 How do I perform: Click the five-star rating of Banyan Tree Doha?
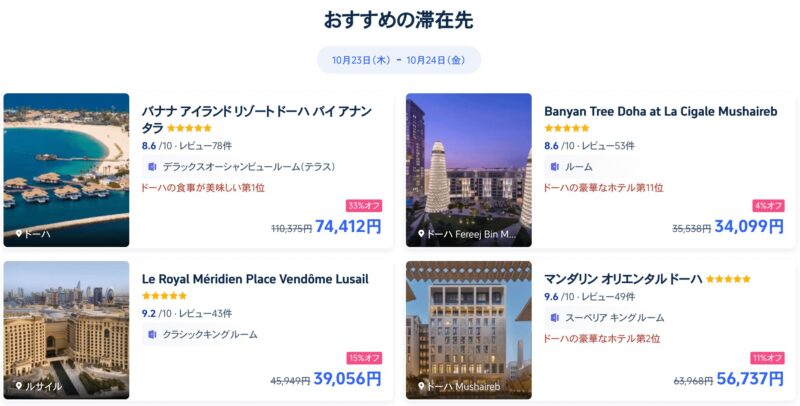coord(566,128)
